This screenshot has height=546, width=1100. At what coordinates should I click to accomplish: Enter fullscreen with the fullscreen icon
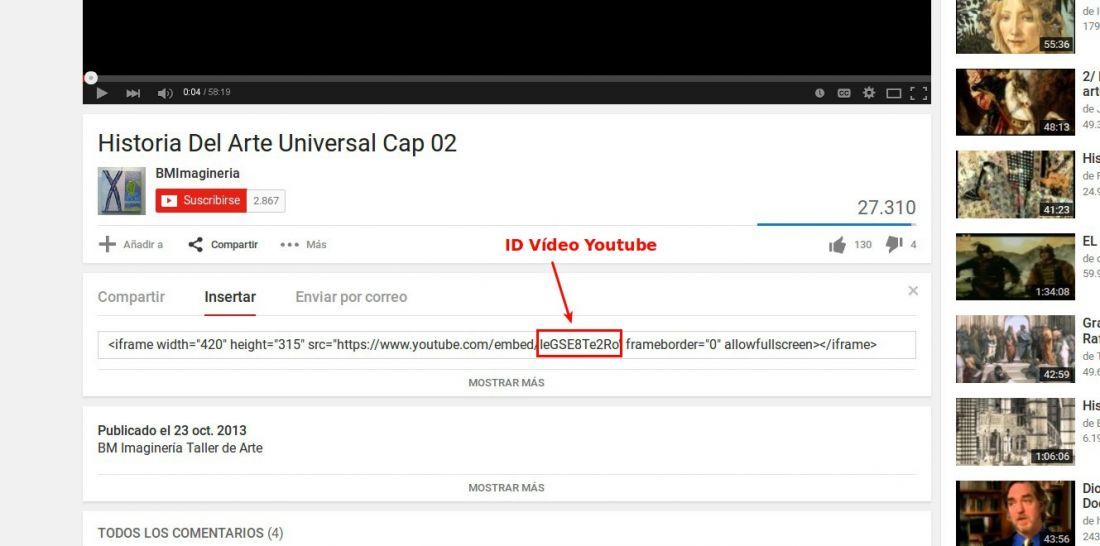point(918,93)
